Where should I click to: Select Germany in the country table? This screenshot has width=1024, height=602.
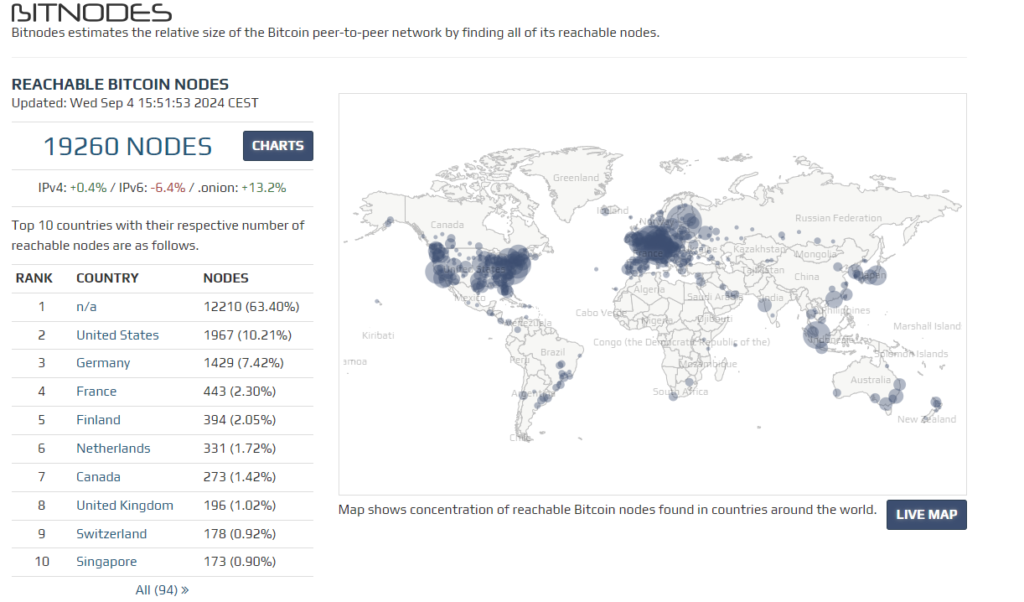103,363
